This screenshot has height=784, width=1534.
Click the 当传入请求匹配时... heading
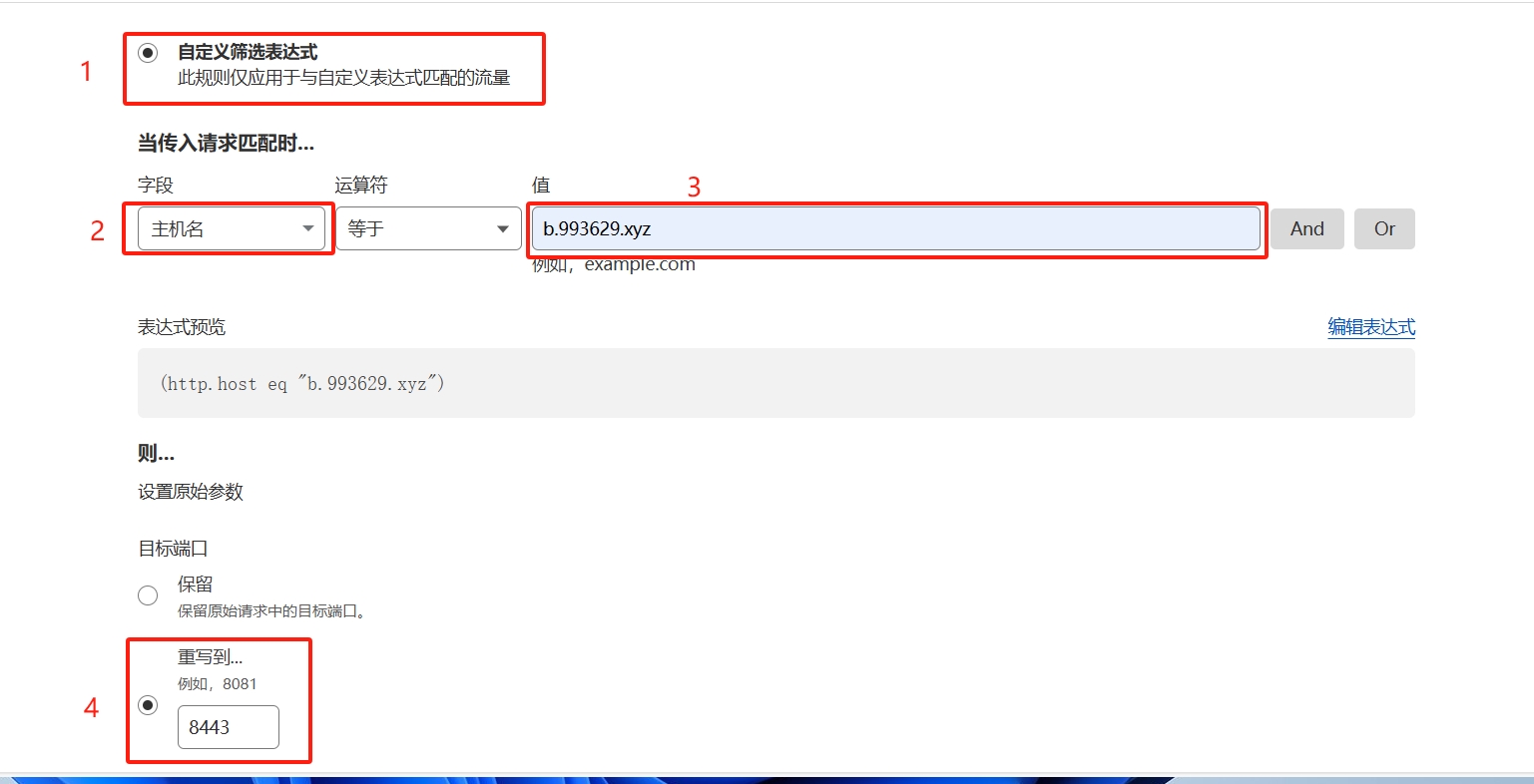coord(226,144)
